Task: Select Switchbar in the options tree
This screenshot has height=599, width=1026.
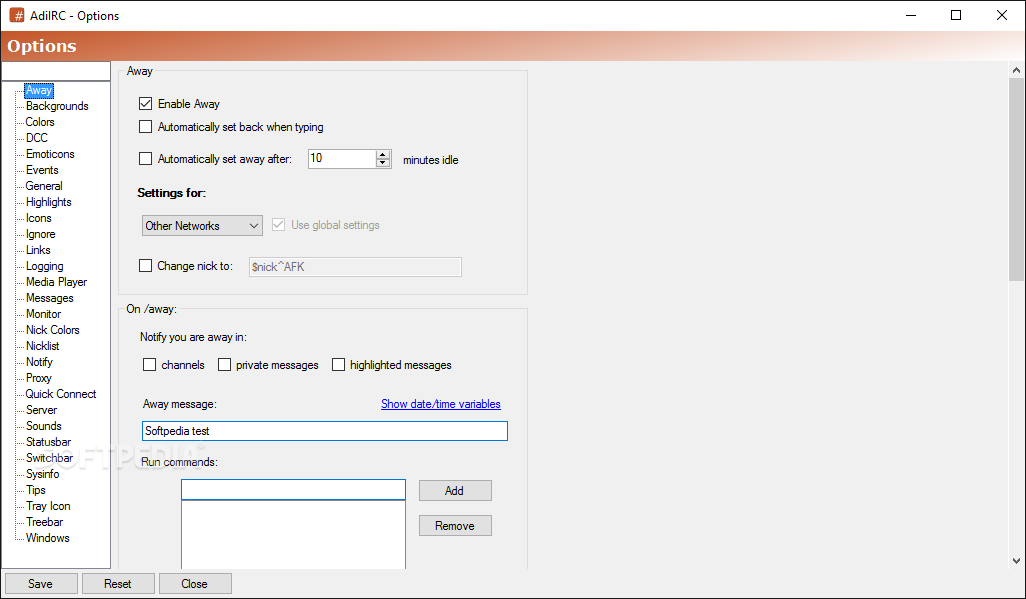Action: tap(49, 458)
